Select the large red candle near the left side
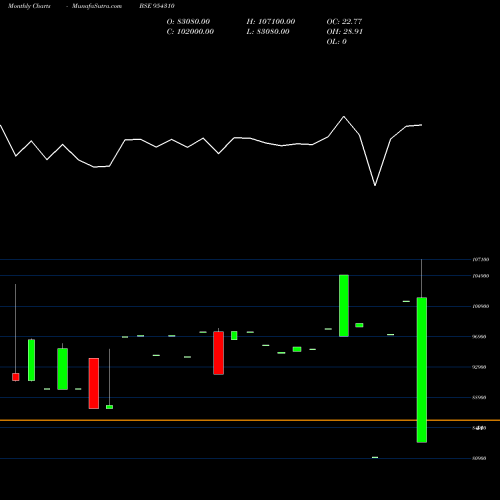 tap(94, 383)
